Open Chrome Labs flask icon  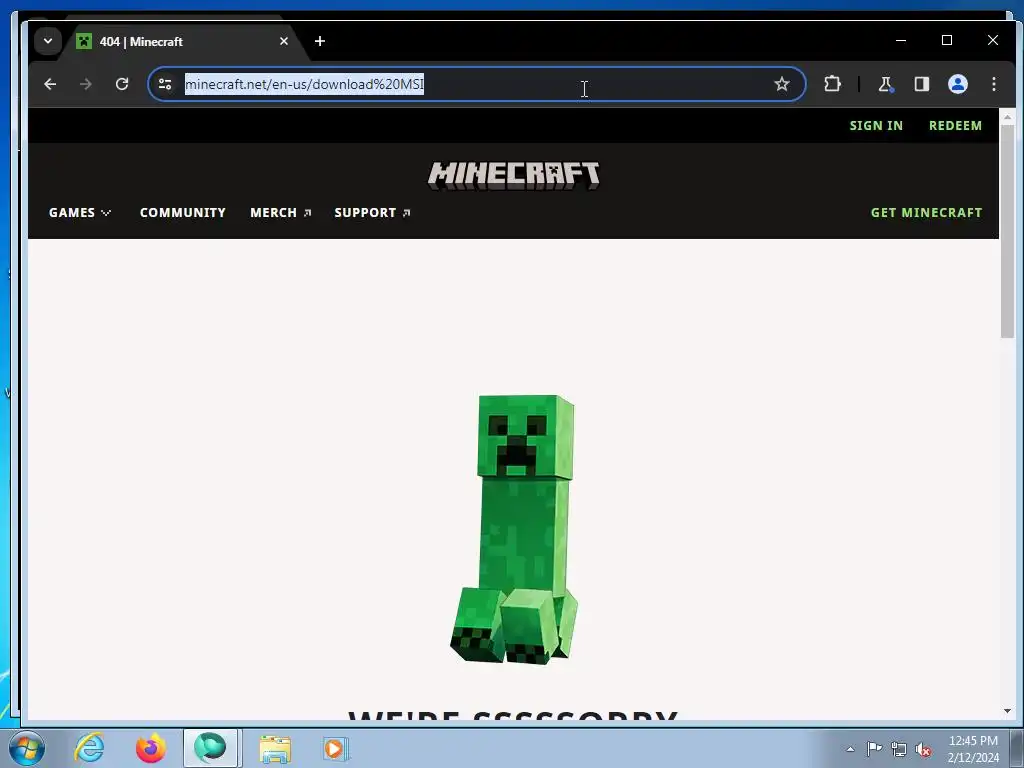tap(885, 84)
